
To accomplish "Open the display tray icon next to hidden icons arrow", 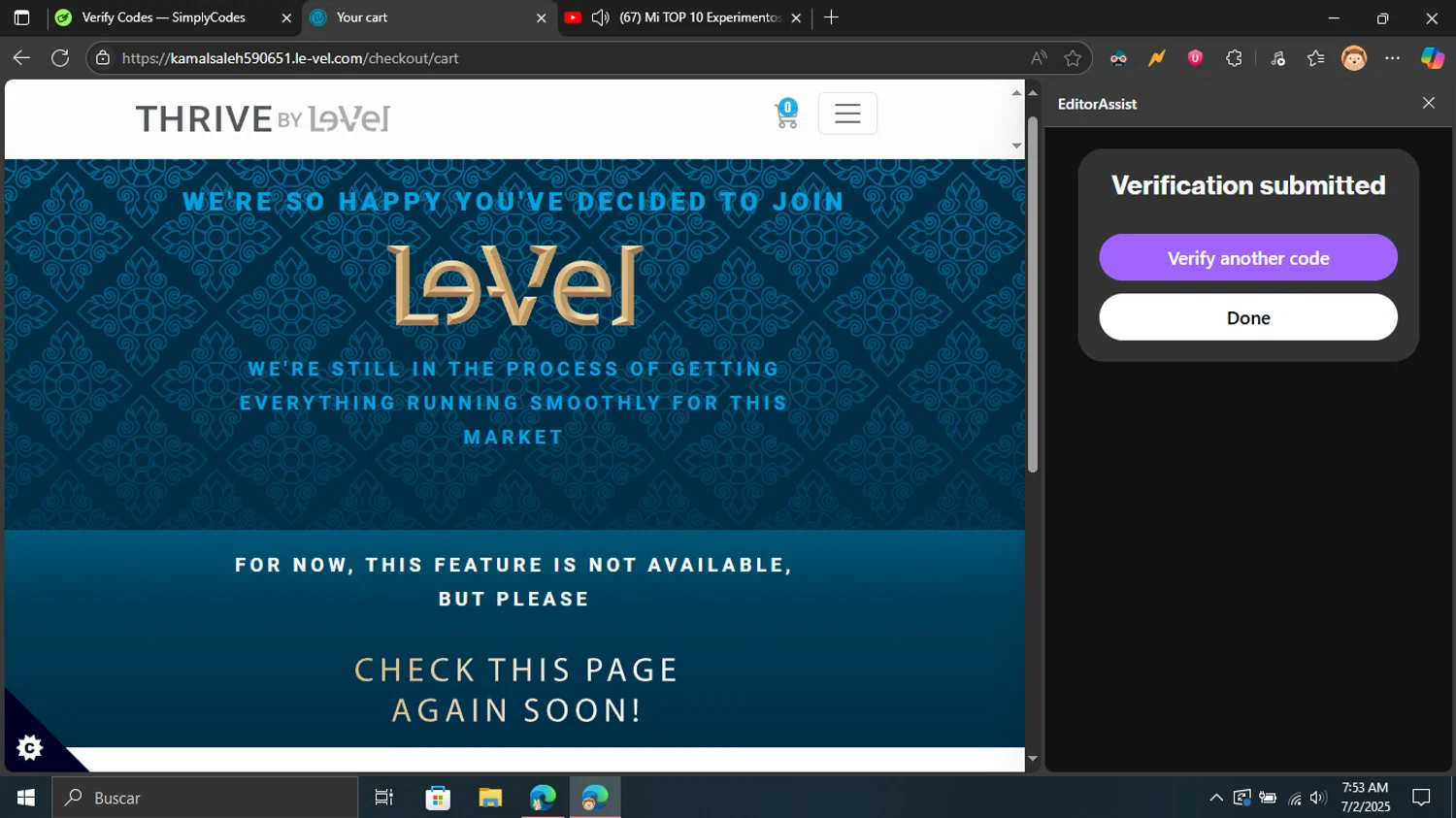I will 1241,798.
